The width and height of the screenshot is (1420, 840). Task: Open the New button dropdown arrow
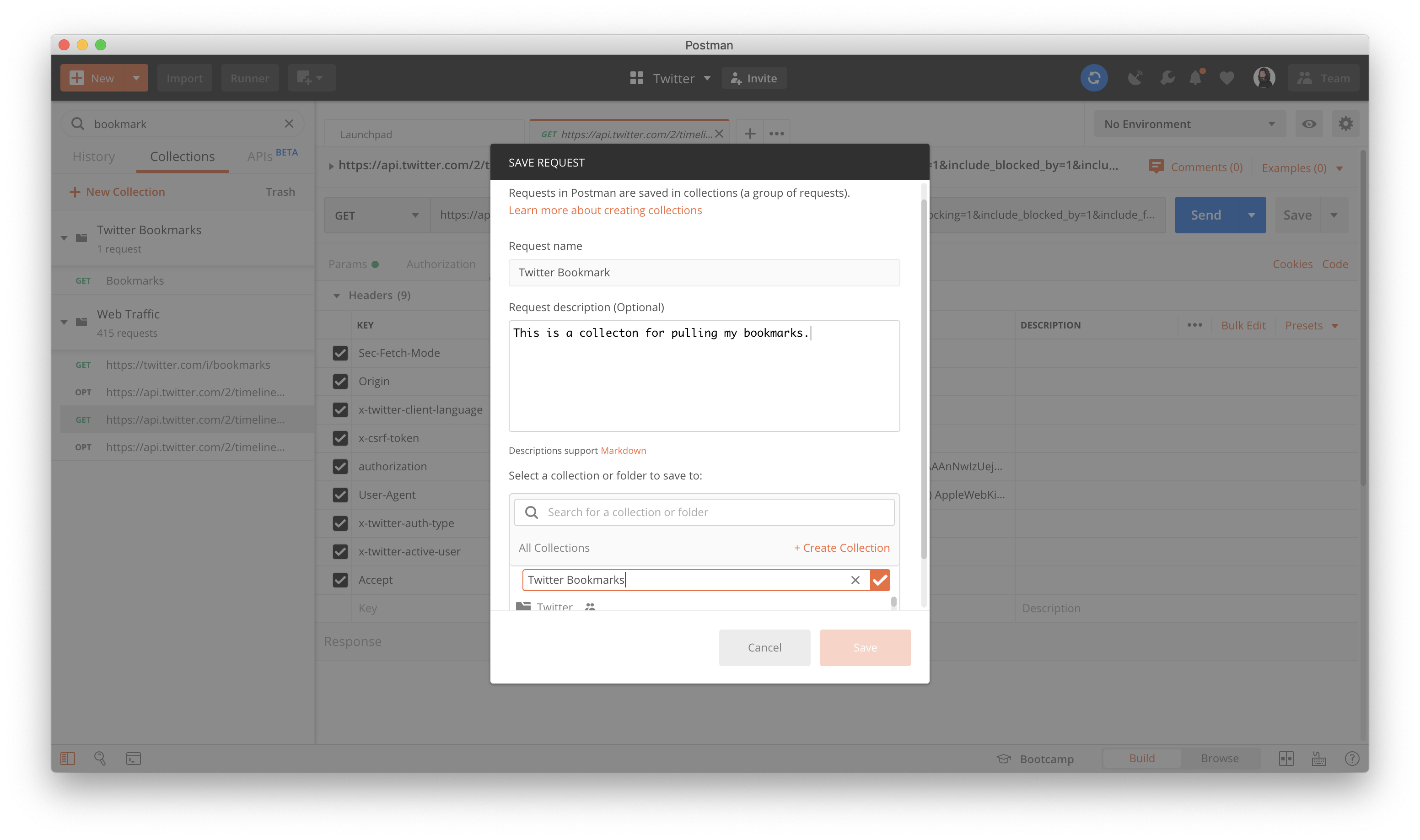(x=136, y=78)
